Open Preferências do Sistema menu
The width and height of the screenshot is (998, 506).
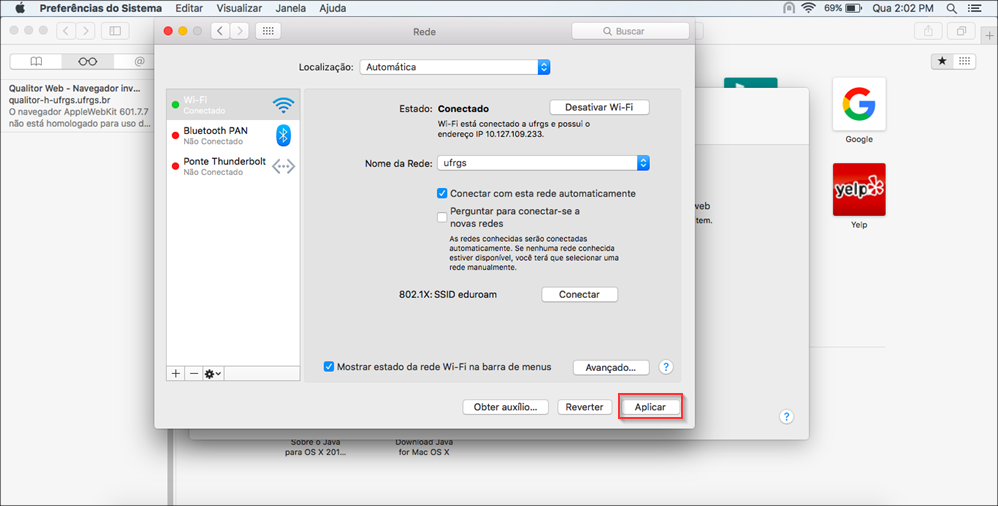pos(101,8)
